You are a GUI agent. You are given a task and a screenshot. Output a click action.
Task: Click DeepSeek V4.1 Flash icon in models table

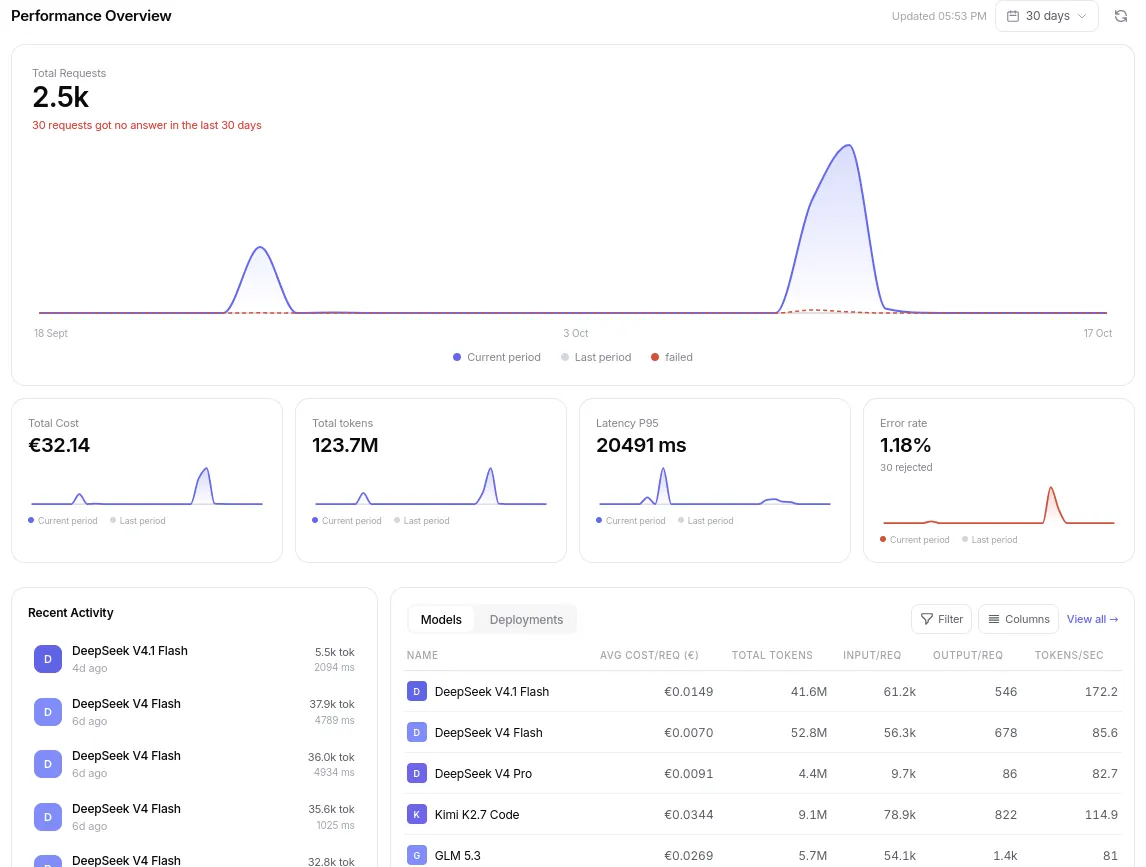point(417,692)
